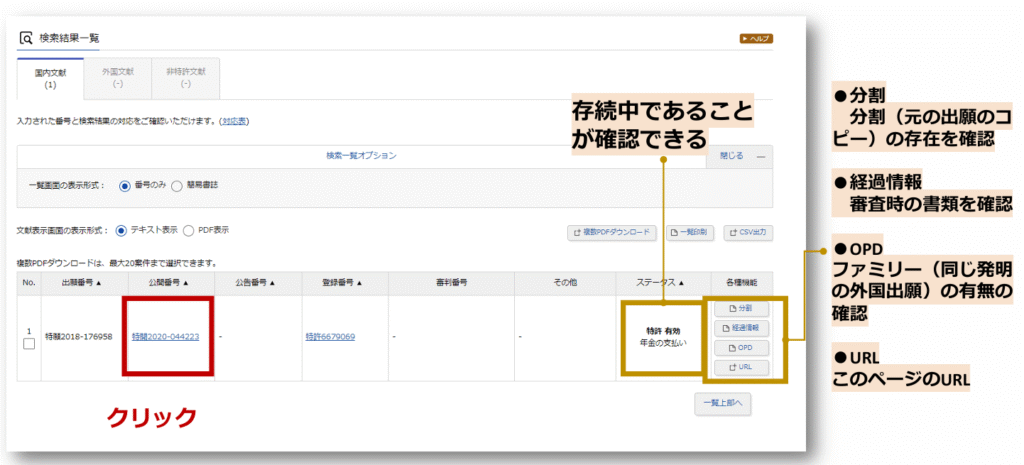Viewport: 1024px width, 465px height.
Task: Open publication link 特開2020-044223
Action: (x=165, y=337)
